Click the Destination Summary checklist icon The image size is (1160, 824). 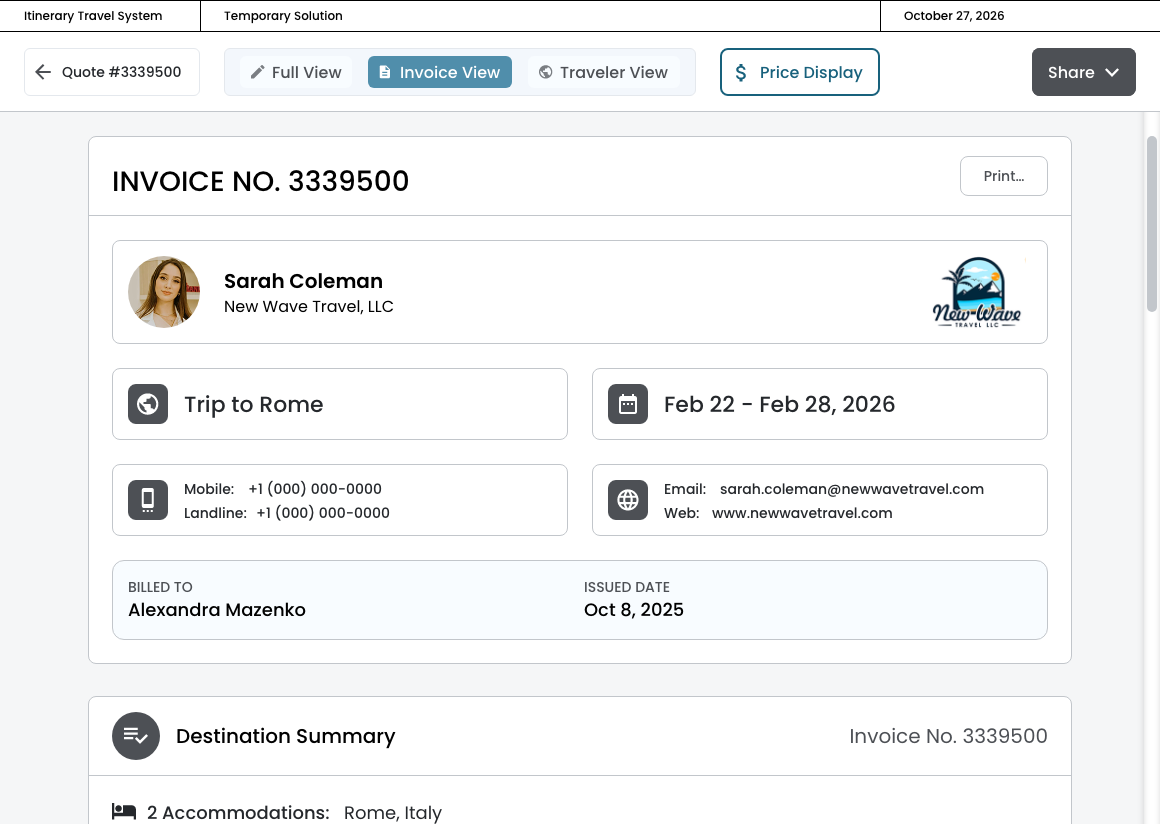[136, 736]
